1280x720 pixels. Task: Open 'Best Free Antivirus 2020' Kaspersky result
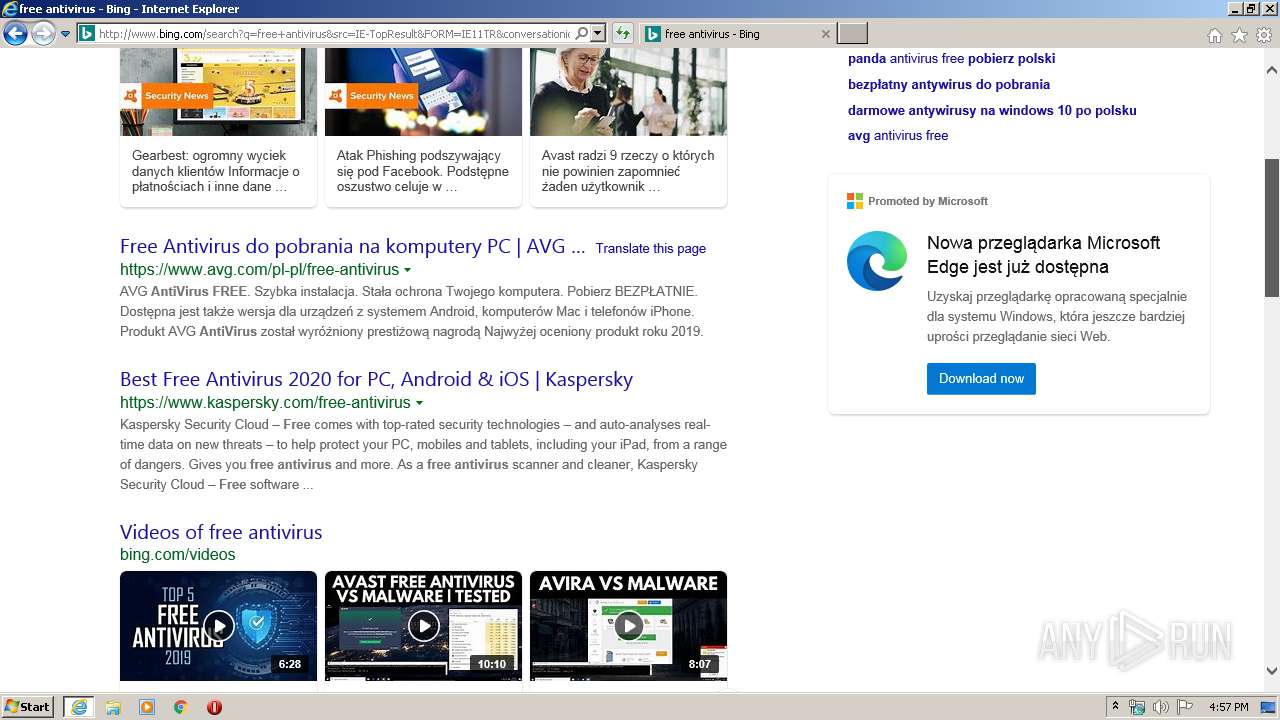point(376,379)
